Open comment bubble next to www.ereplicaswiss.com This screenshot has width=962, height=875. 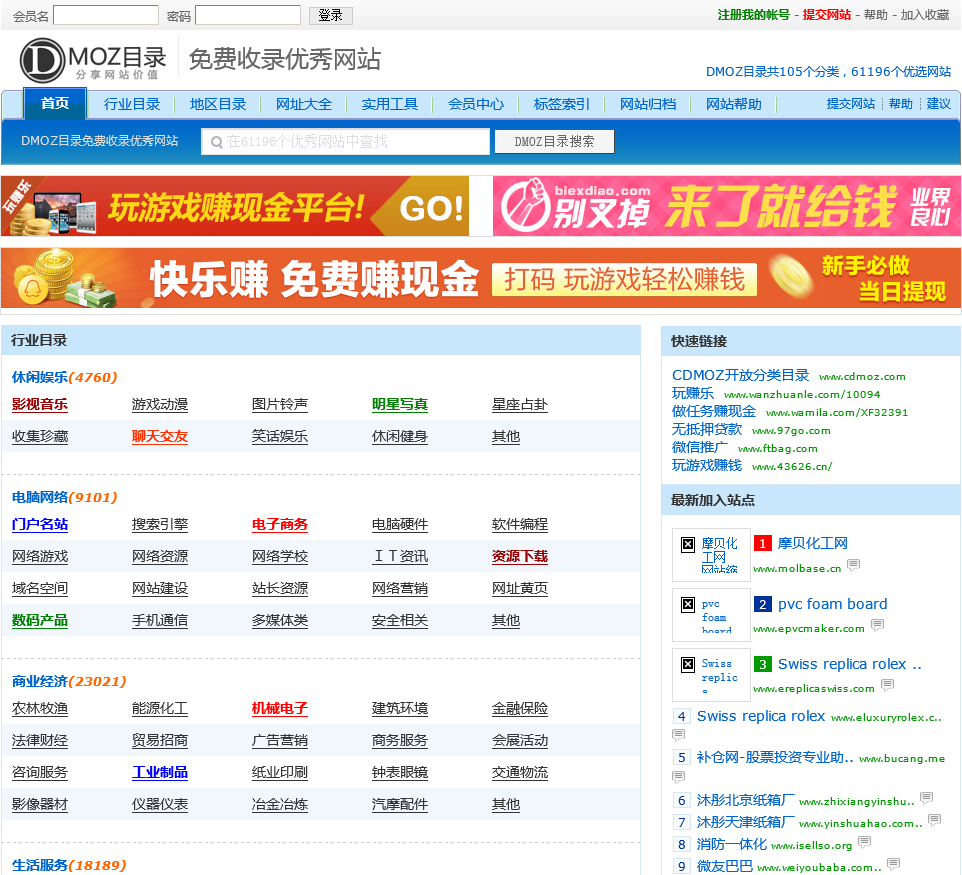coord(887,685)
